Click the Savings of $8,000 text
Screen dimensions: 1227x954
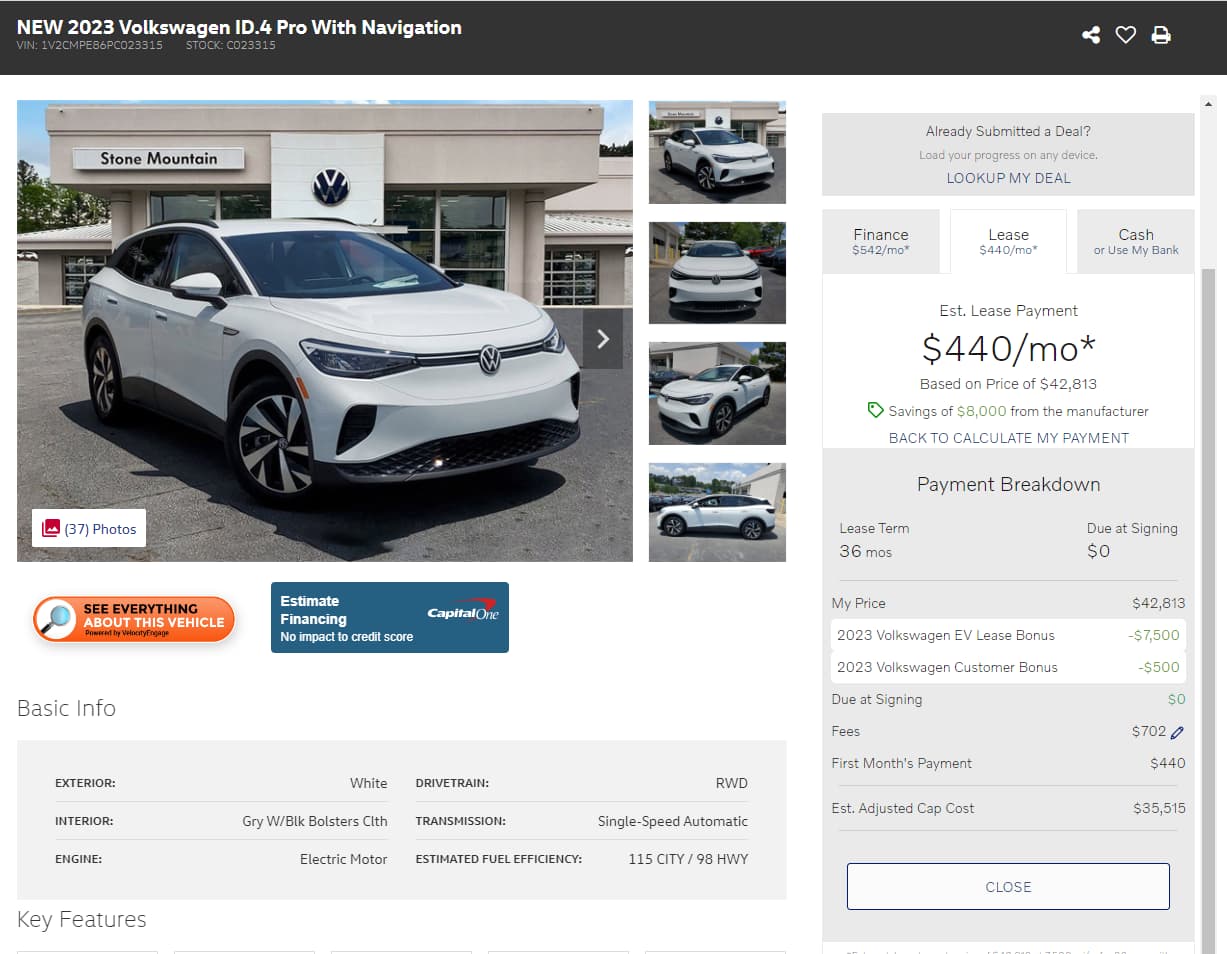pos(1019,411)
